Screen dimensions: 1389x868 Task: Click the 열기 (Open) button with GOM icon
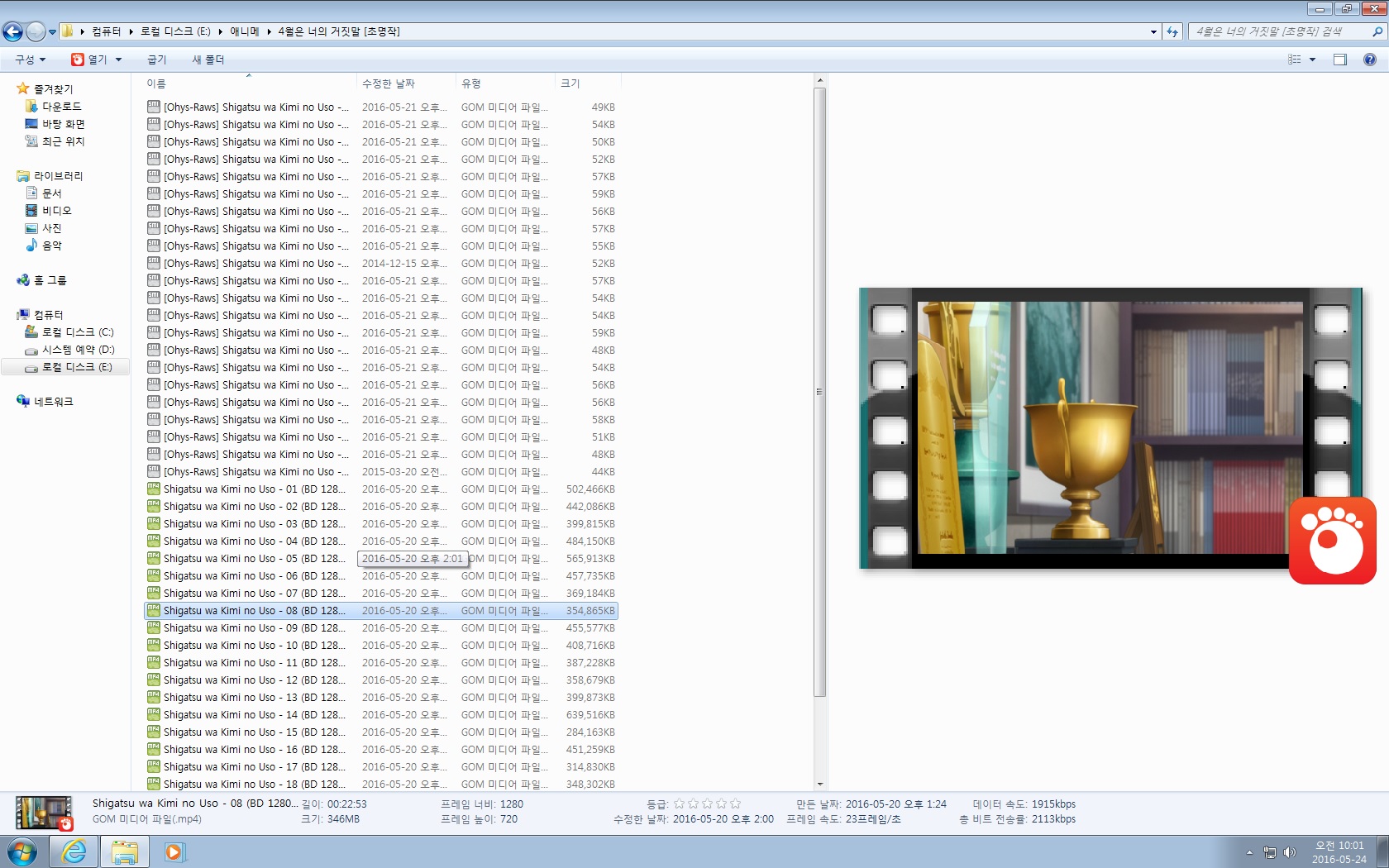pyautogui.click(x=89, y=60)
